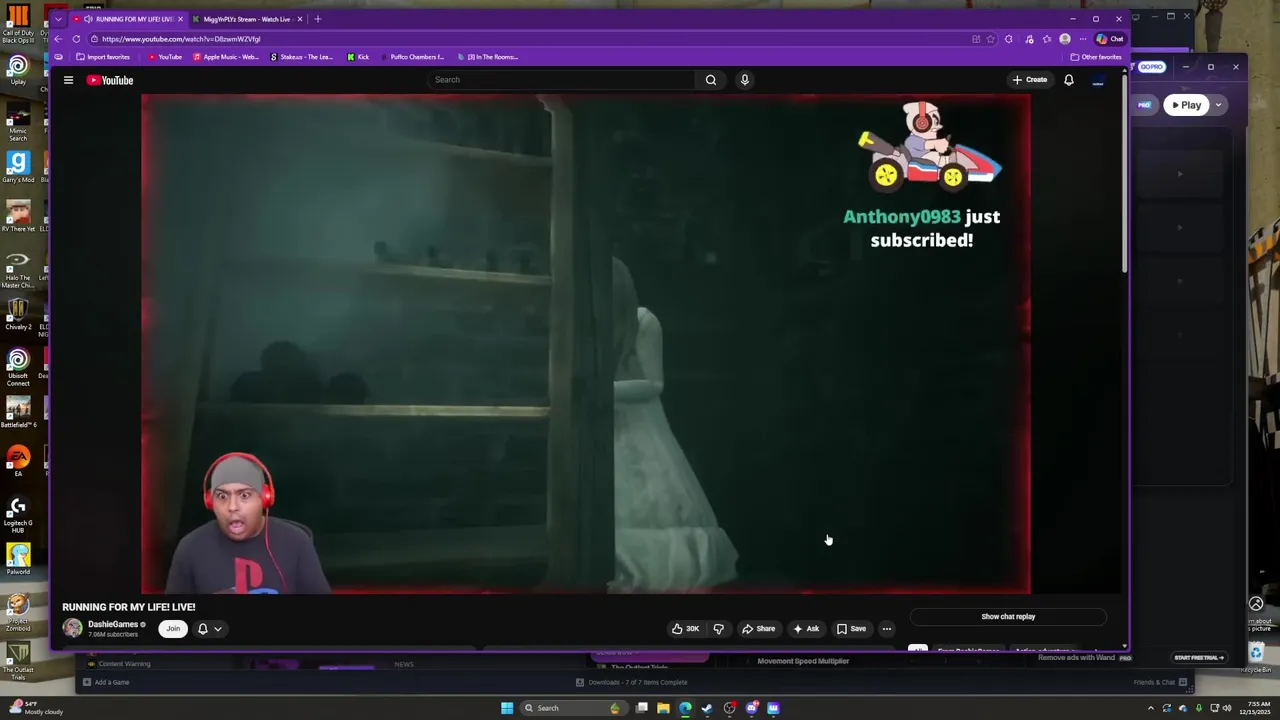Viewport: 1280px width, 720px height.
Task: Save video to playlist
Action: (852, 629)
